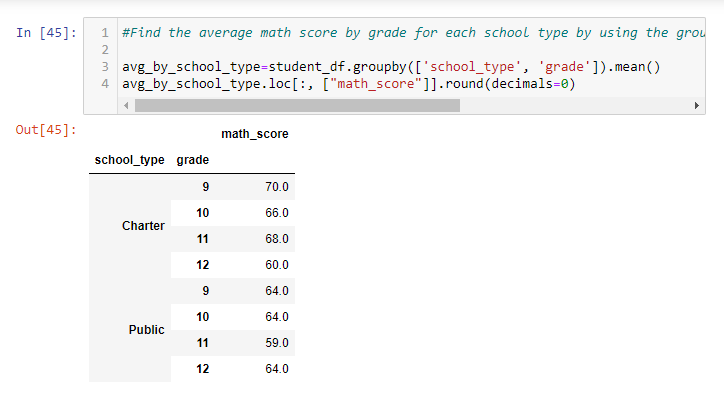Click the horizontal scrollbar thumb in code cell
Image resolution: width=724 pixels, height=411 pixels.
(x=297, y=106)
